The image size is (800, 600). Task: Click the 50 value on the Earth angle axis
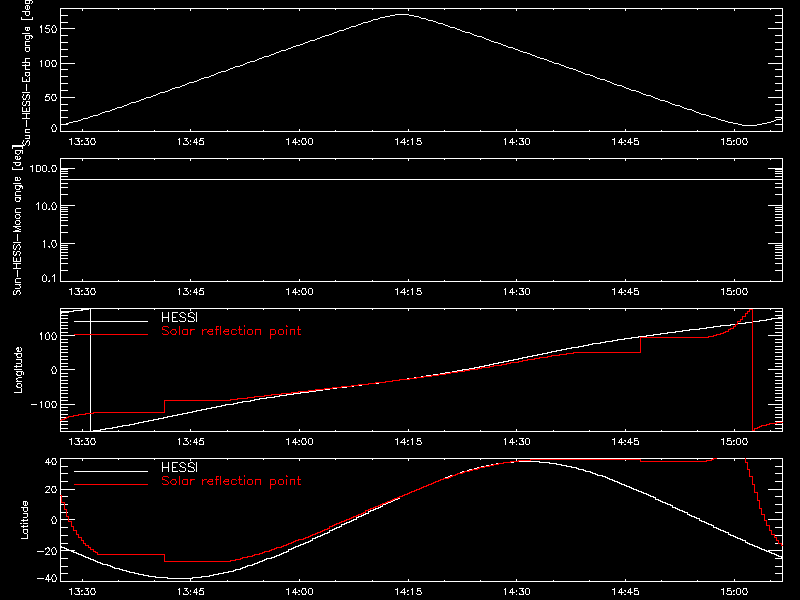(x=51, y=97)
